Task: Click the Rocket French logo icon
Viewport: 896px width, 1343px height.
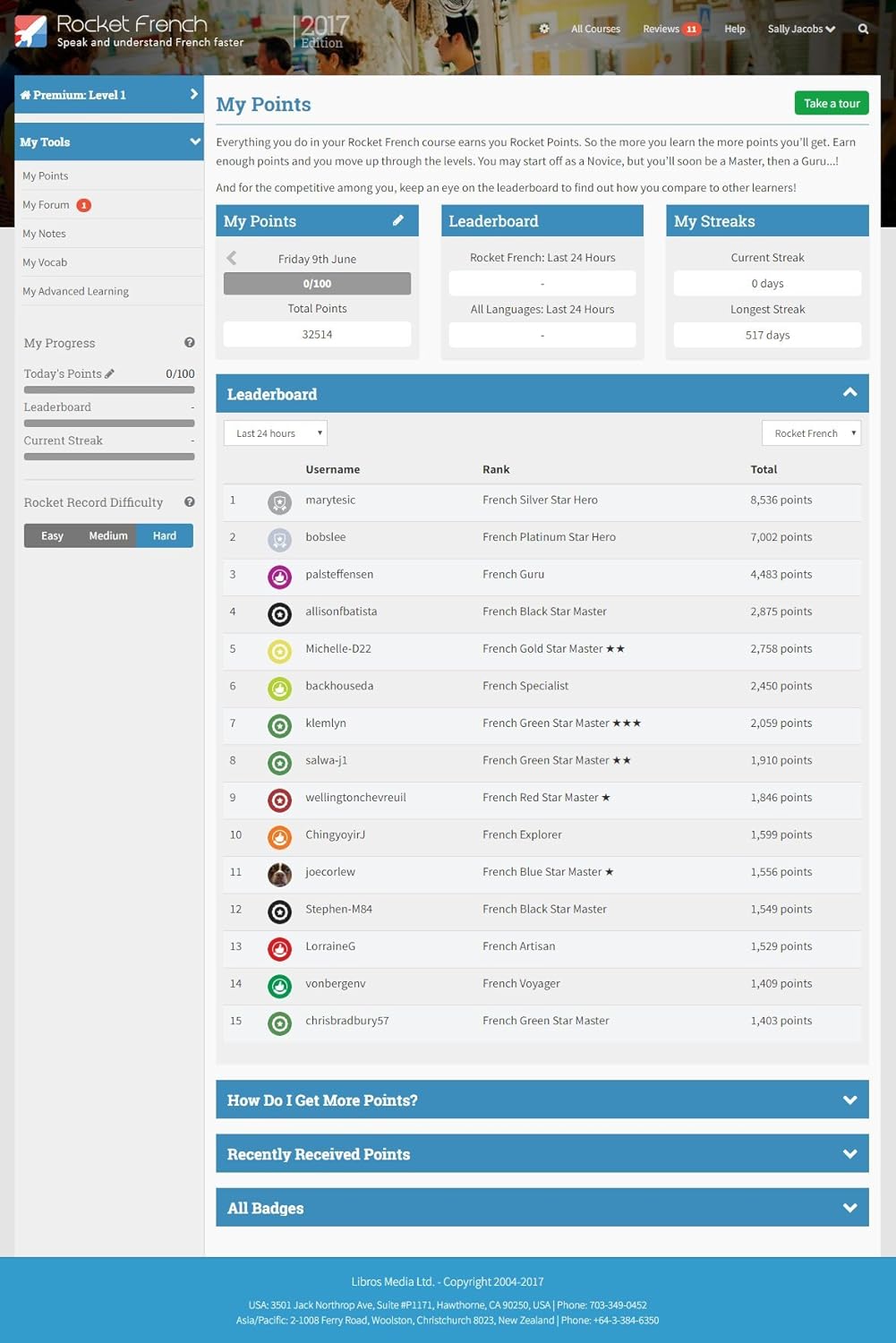Action: (x=31, y=30)
